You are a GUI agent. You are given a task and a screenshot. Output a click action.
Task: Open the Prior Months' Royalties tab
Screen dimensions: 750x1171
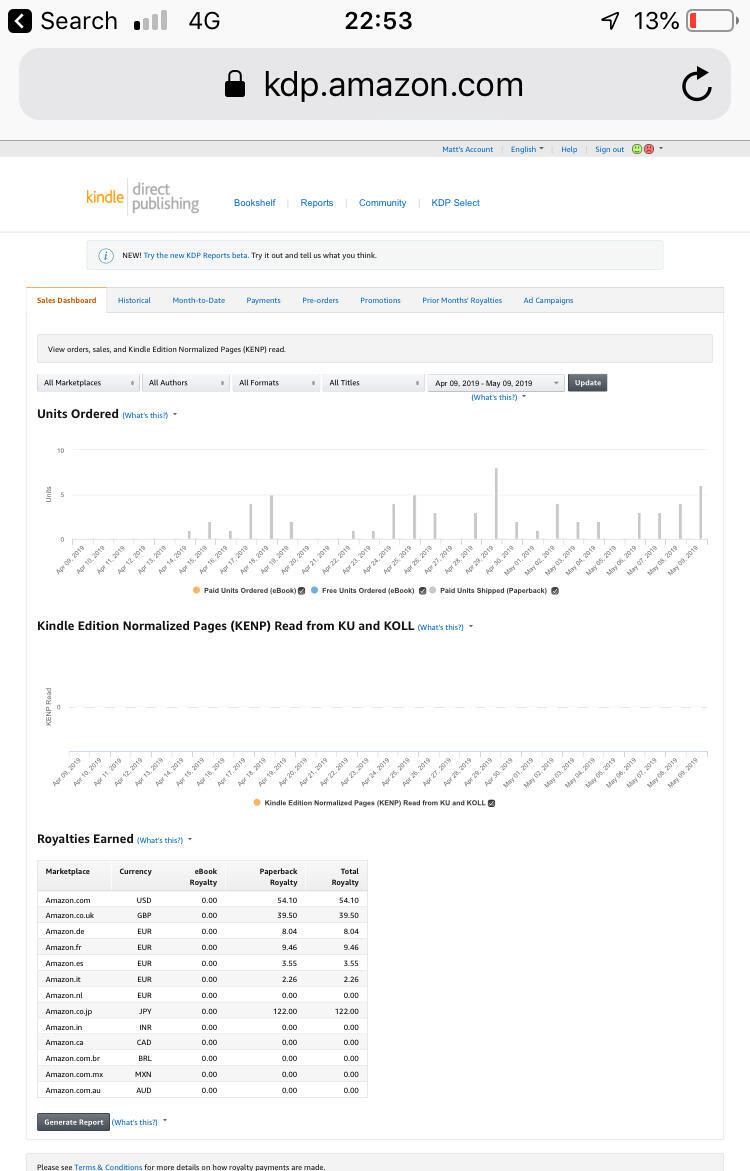(461, 300)
